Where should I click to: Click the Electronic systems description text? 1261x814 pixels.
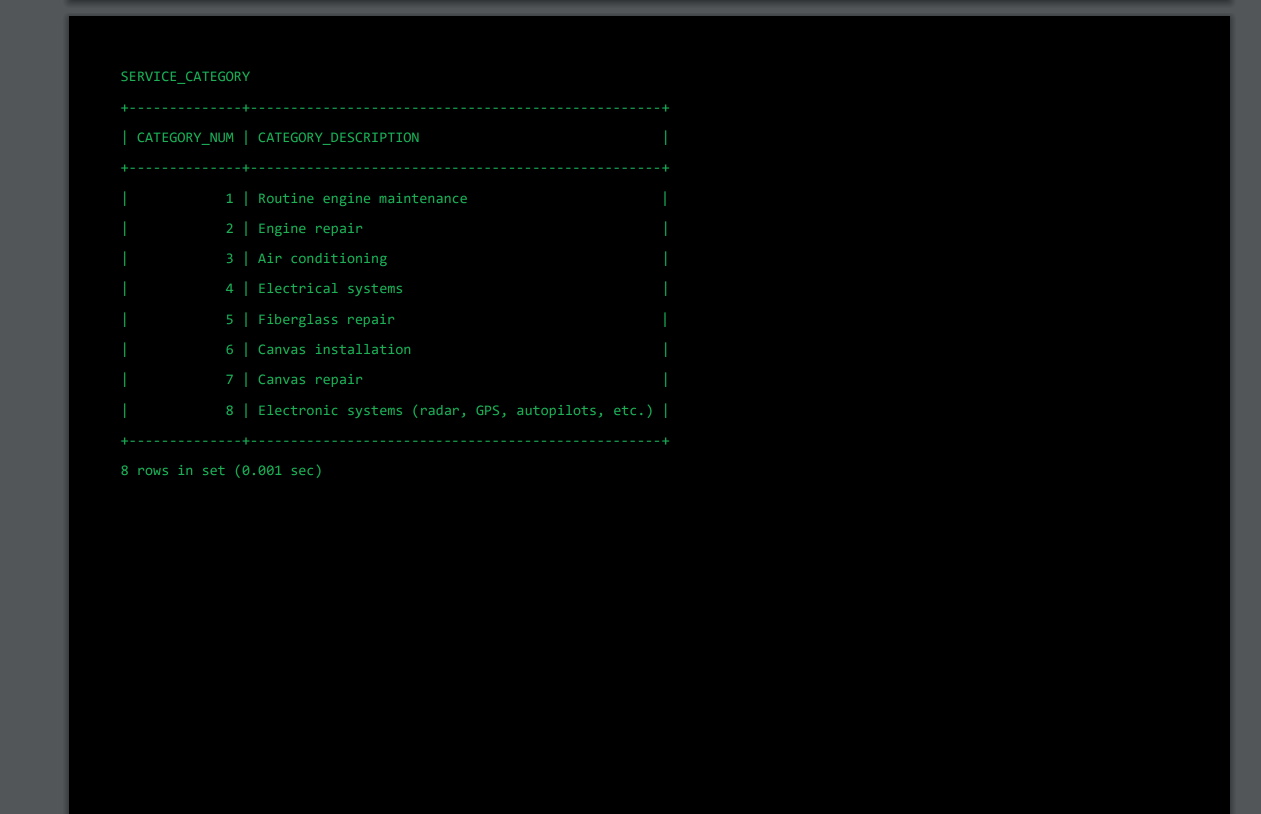[x=455, y=410]
